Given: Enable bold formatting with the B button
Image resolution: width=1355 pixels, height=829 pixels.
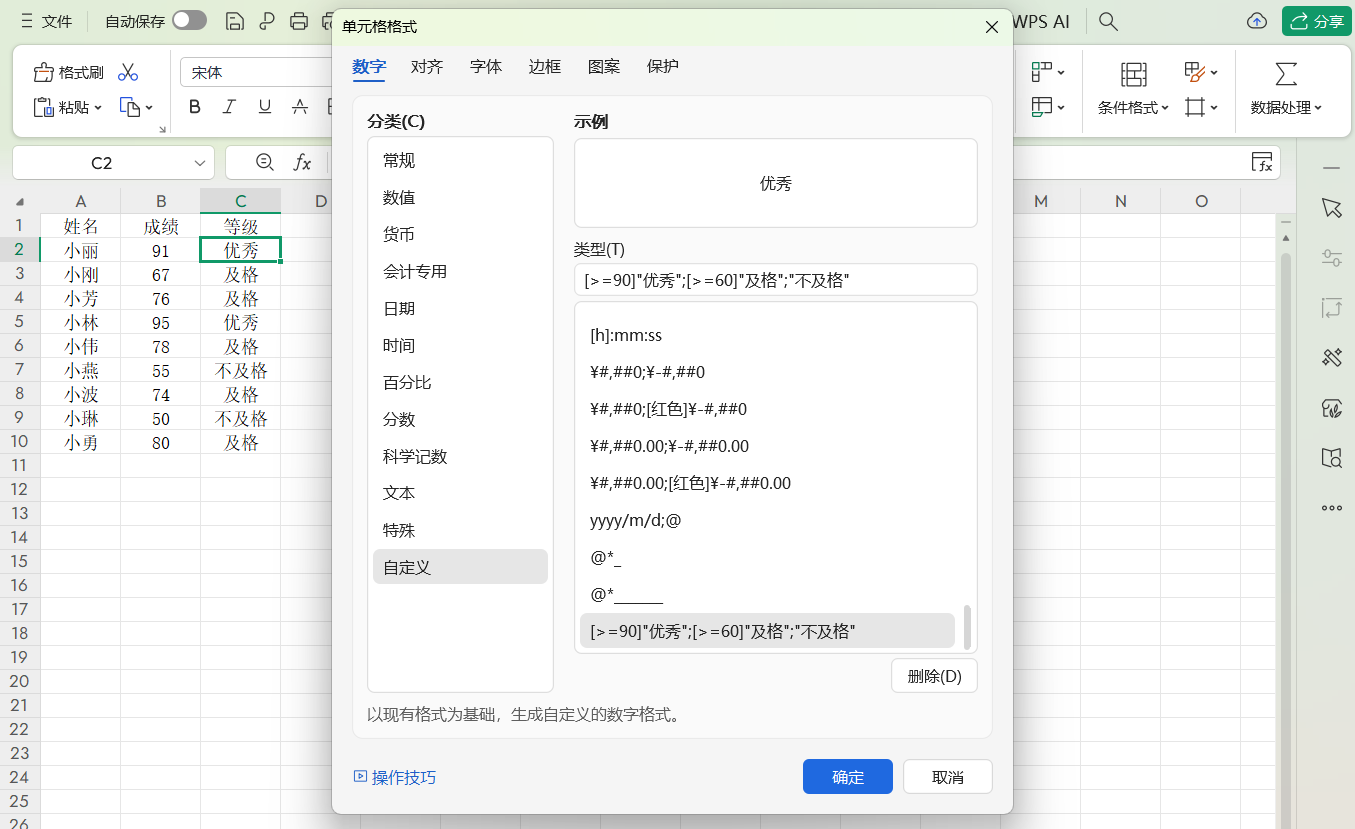Looking at the screenshot, I should click(x=194, y=106).
